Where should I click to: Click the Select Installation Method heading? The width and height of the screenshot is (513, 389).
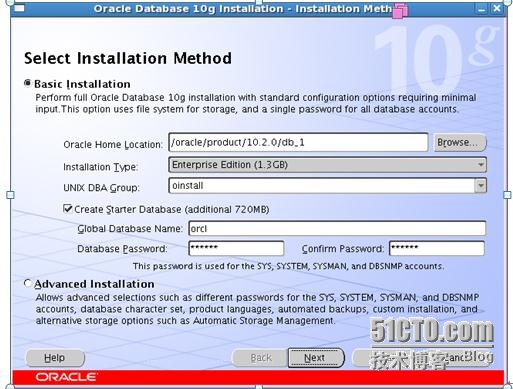128,58
